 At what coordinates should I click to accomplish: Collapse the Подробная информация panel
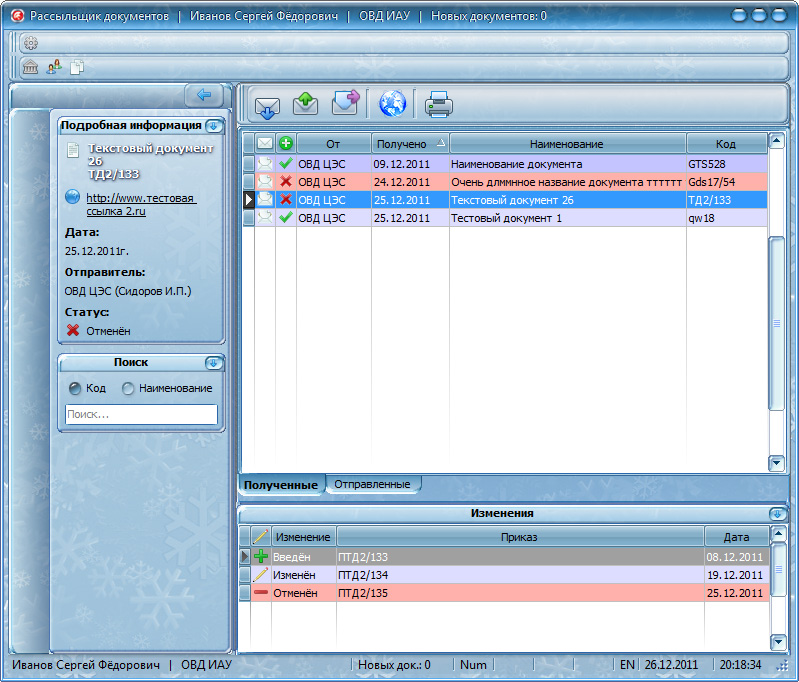coord(214,125)
